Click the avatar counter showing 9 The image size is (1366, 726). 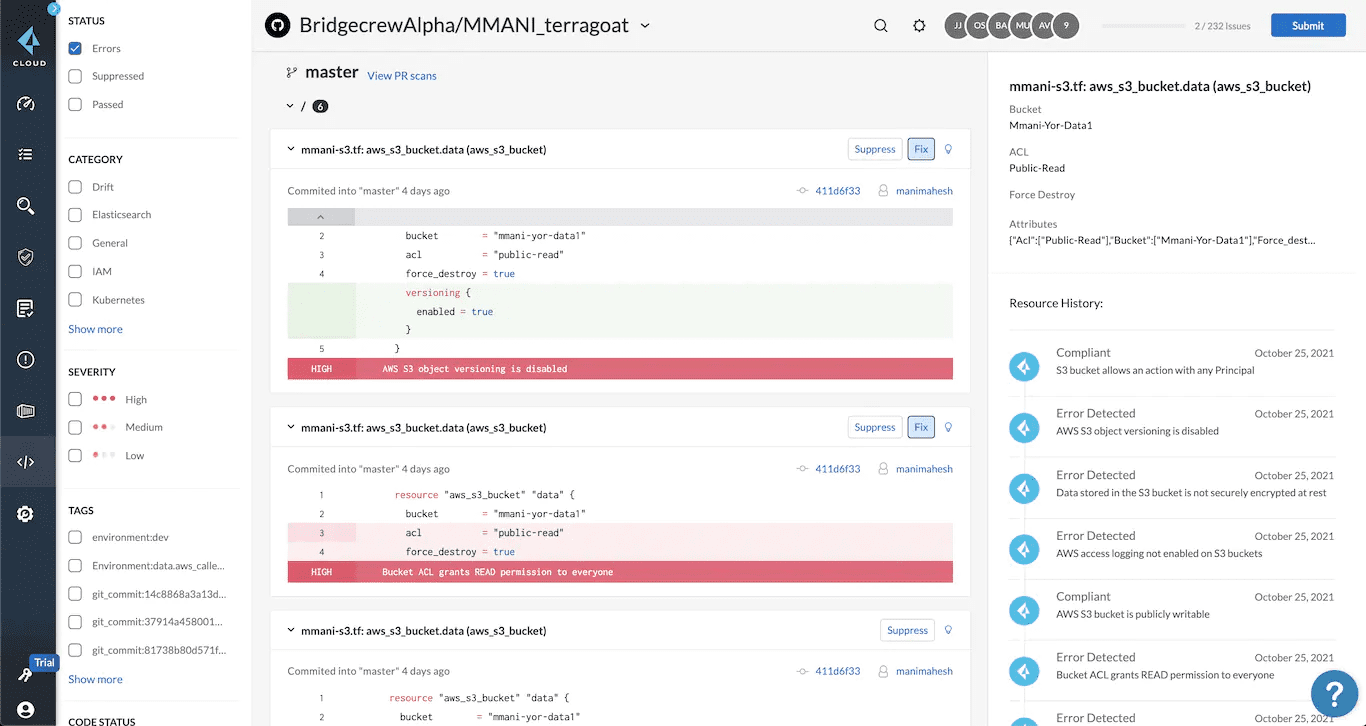tap(1067, 26)
